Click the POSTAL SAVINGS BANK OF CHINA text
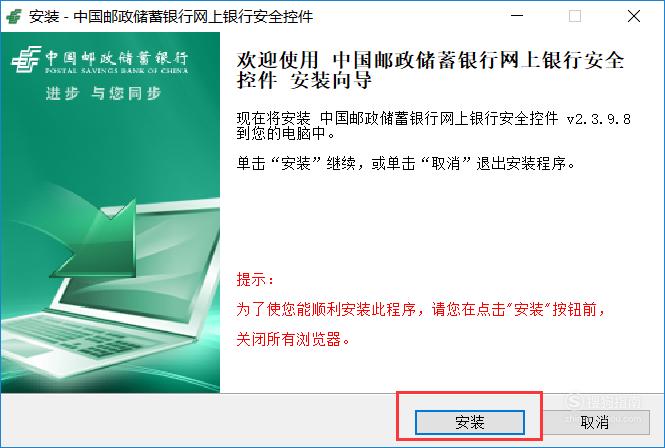Viewport: 665px width, 448px height. click(116, 70)
